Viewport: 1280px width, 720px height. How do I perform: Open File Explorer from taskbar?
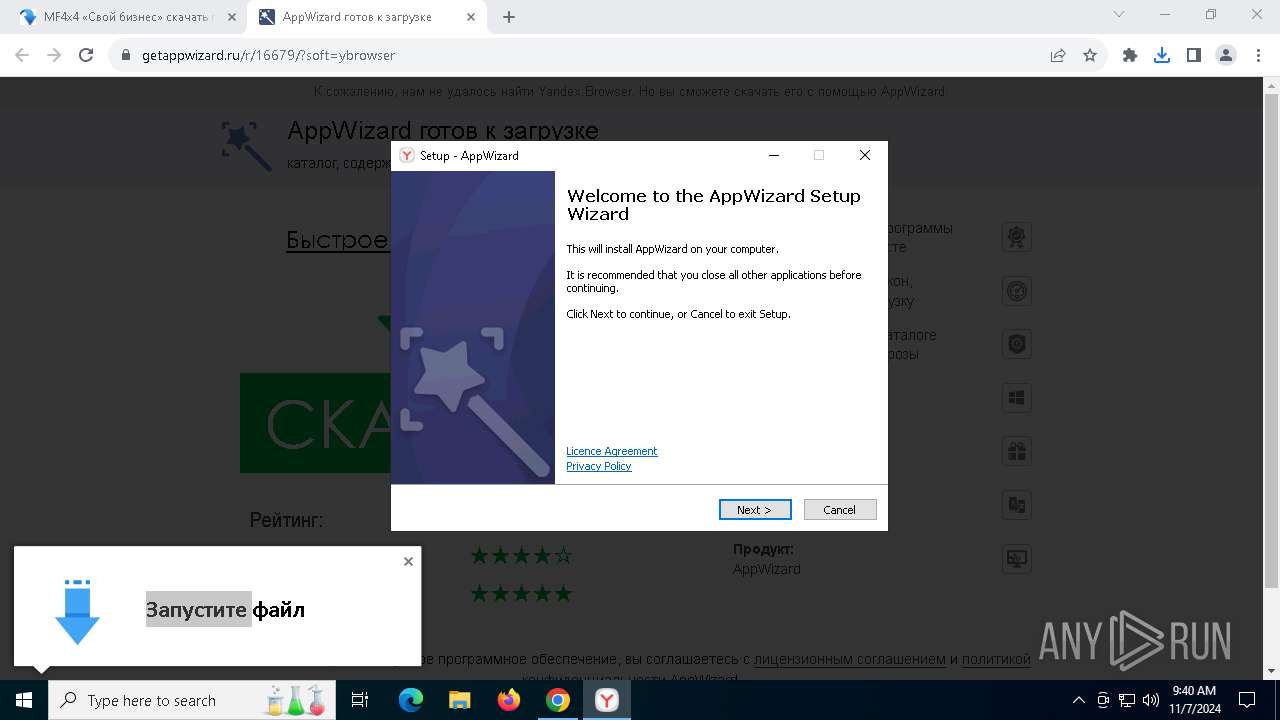tap(460, 700)
